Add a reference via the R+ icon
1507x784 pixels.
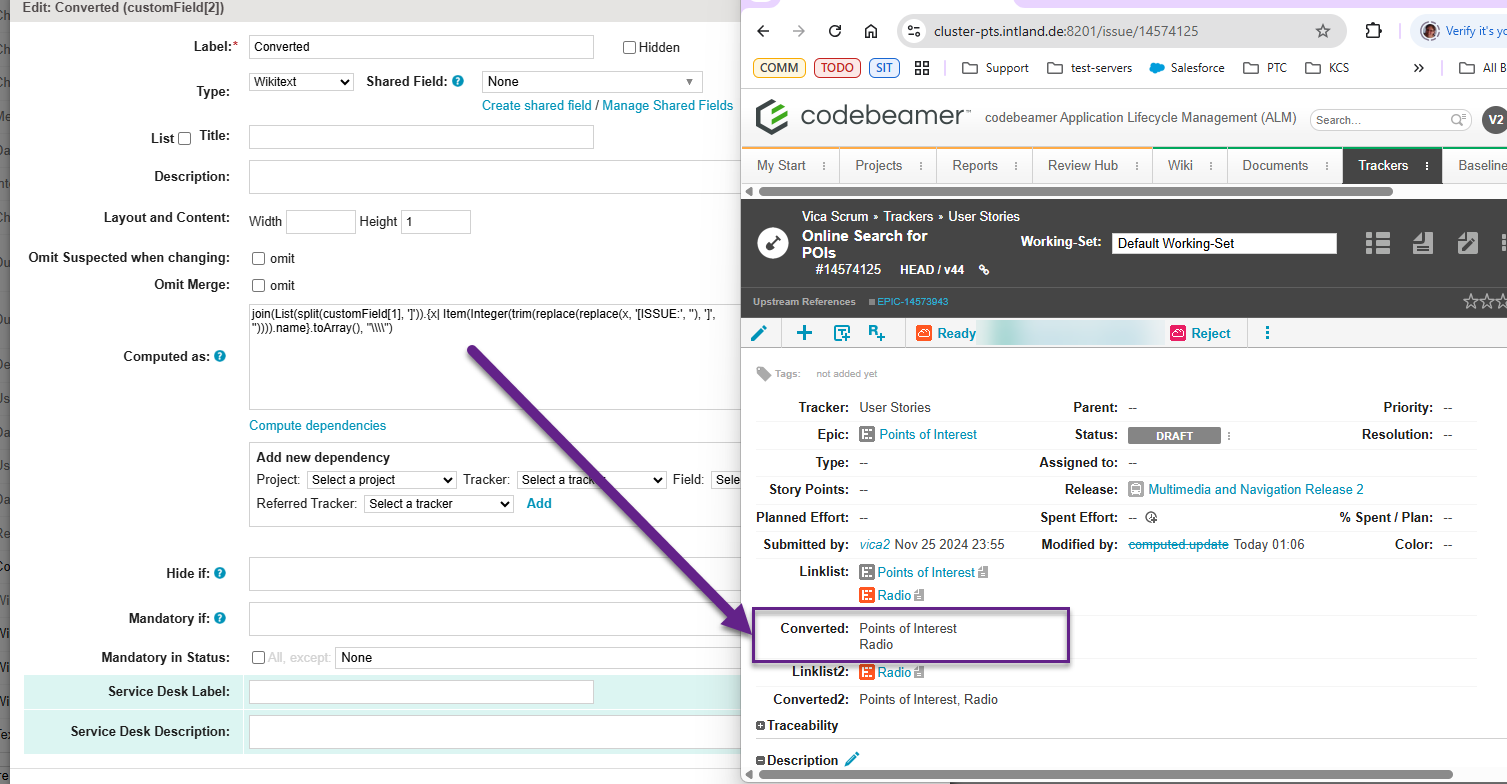tap(877, 332)
